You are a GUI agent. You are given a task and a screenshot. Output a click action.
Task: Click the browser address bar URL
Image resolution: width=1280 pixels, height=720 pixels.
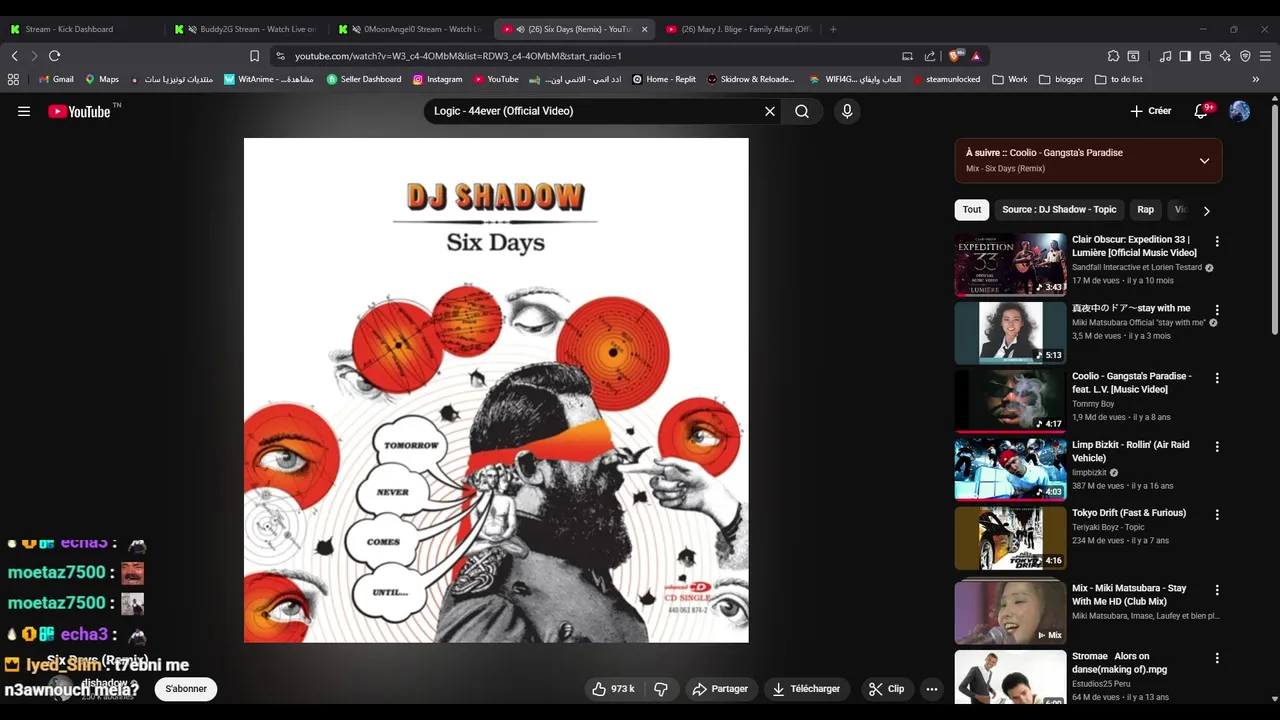pos(458,56)
